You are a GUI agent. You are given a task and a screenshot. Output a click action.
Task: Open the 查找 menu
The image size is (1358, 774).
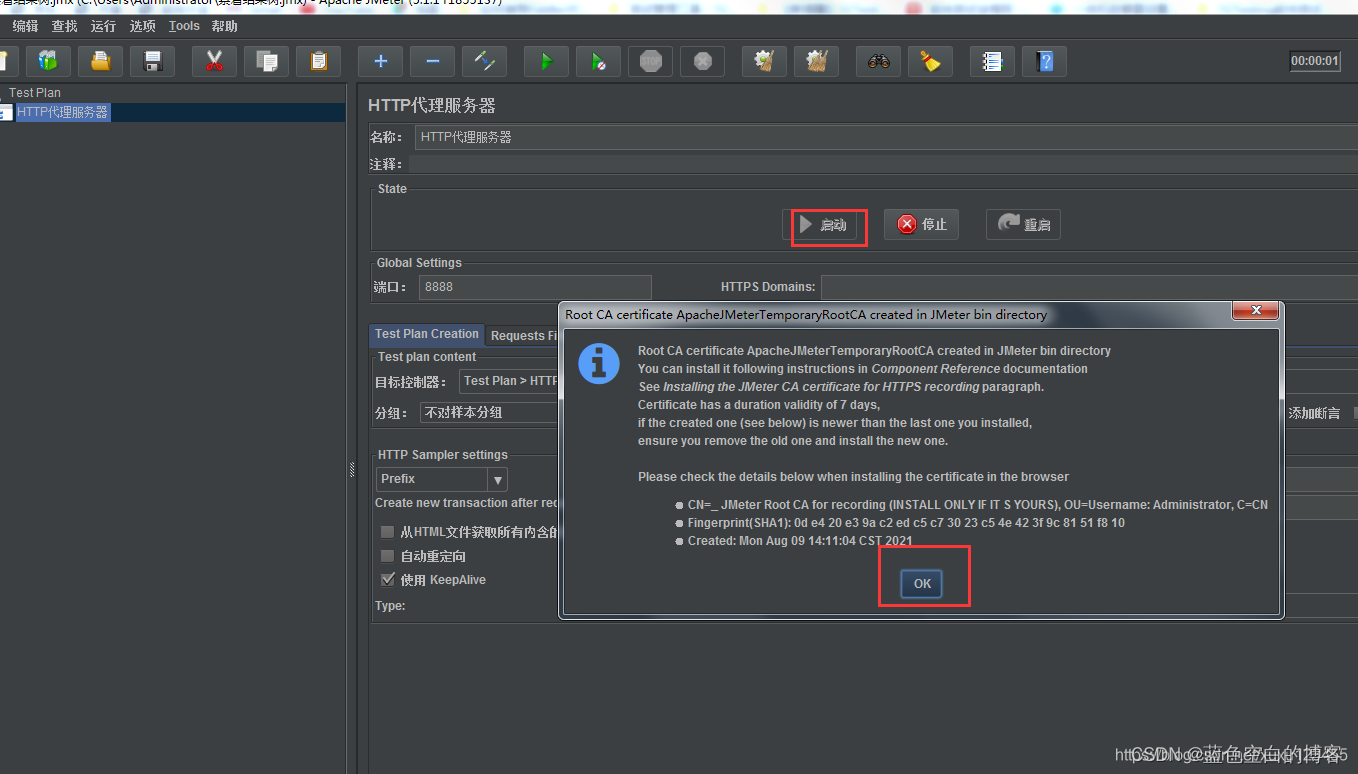[x=64, y=26]
